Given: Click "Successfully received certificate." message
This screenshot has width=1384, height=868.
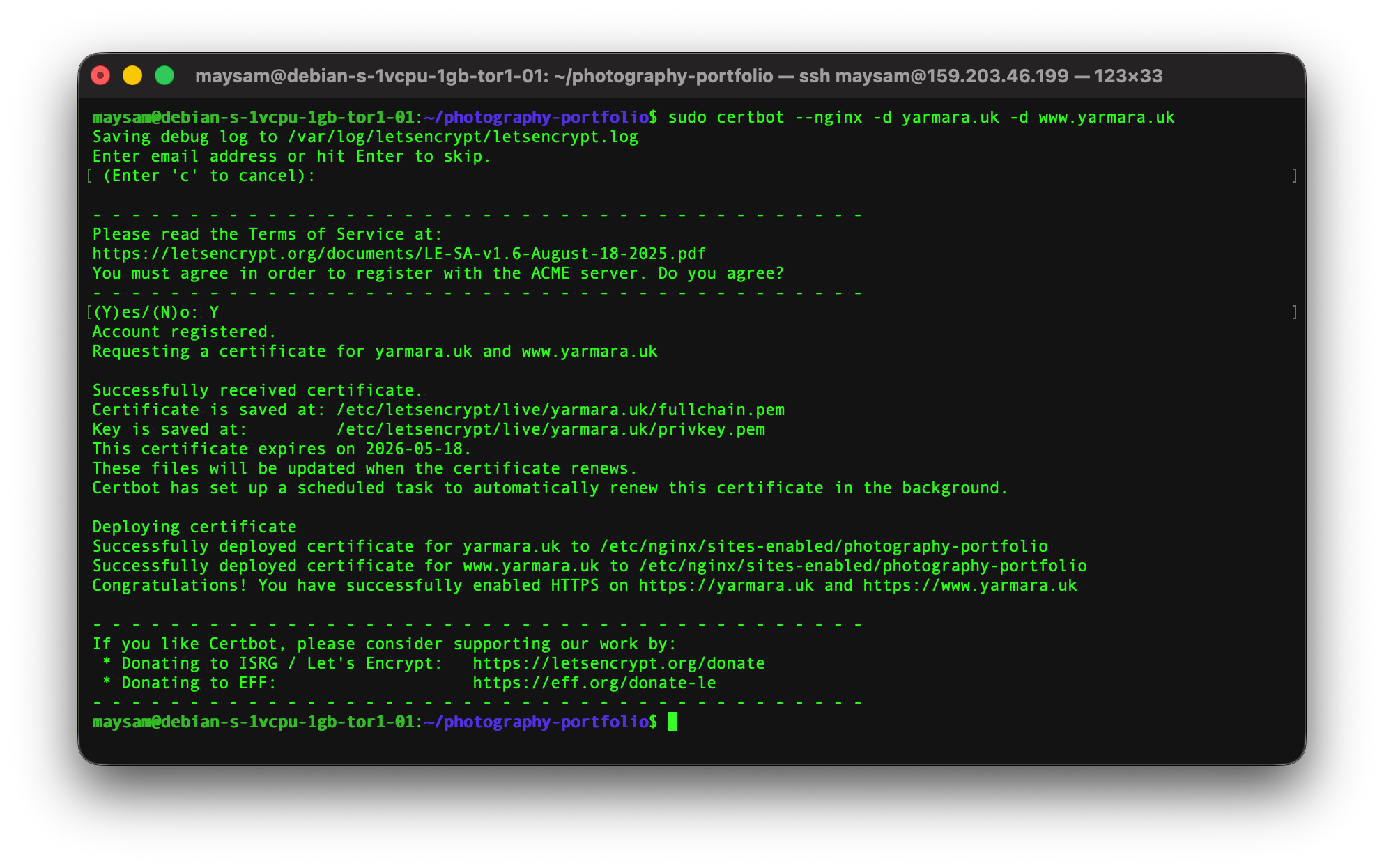Looking at the screenshot, I should tap(257, 390).
